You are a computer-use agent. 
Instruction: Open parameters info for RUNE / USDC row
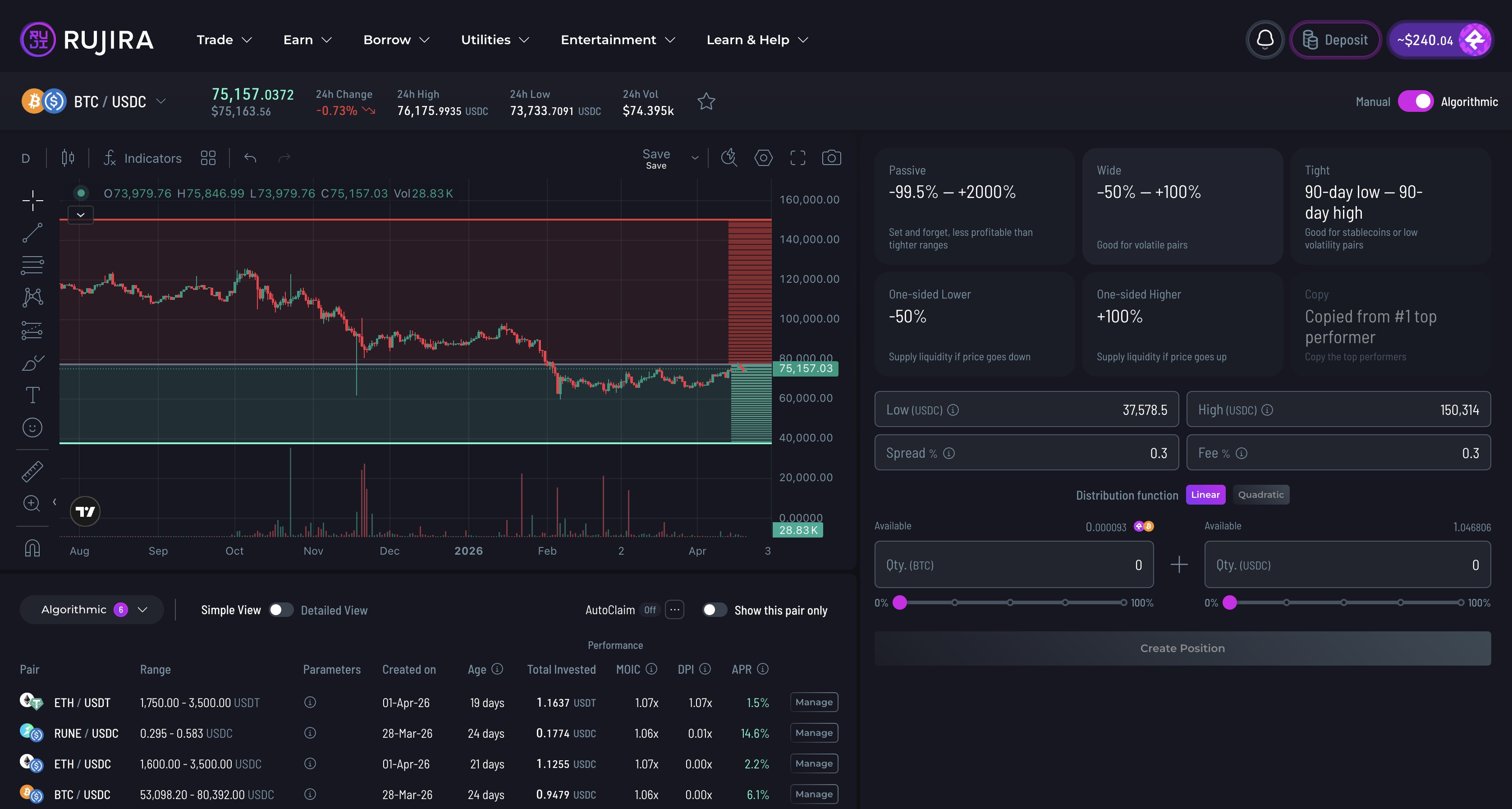pyautogui.click(x=310, y=733)
